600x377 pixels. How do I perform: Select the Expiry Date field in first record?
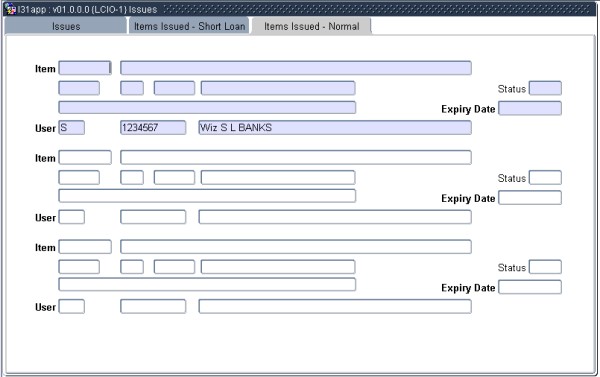point(530,108)
